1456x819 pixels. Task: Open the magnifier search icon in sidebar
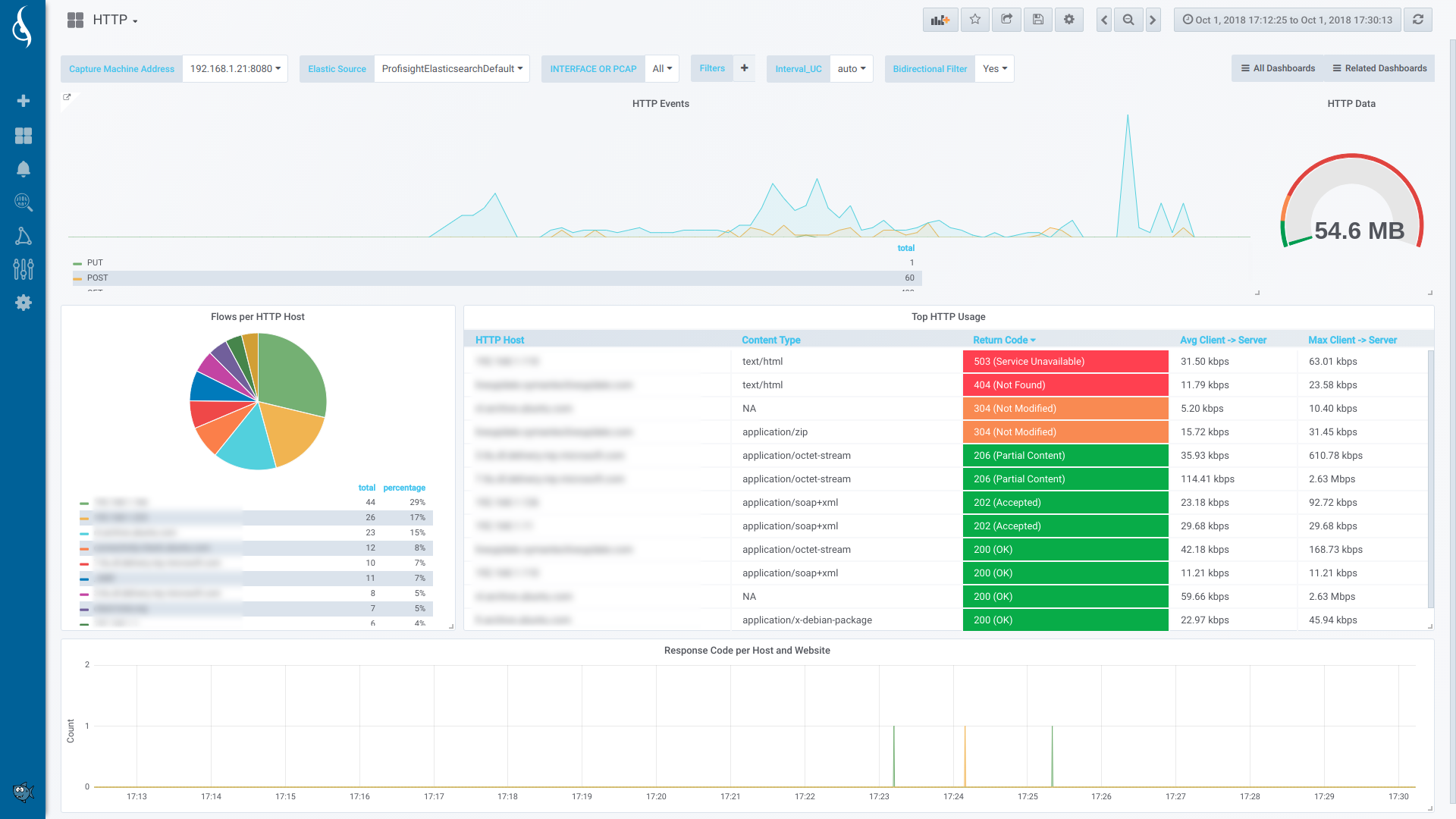point(24,202)
